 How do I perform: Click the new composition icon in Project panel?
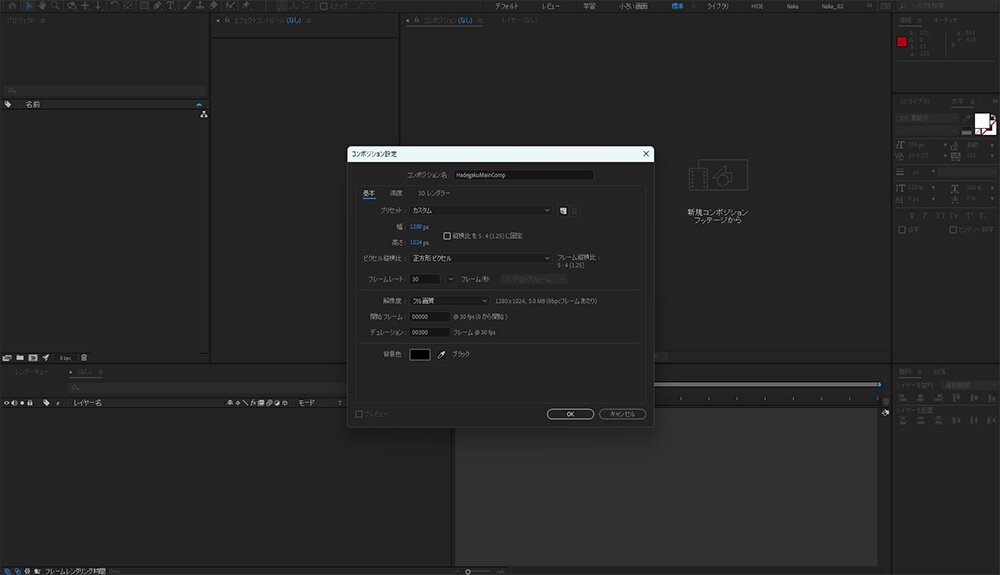pyautogui.click(x=32, y=357)
